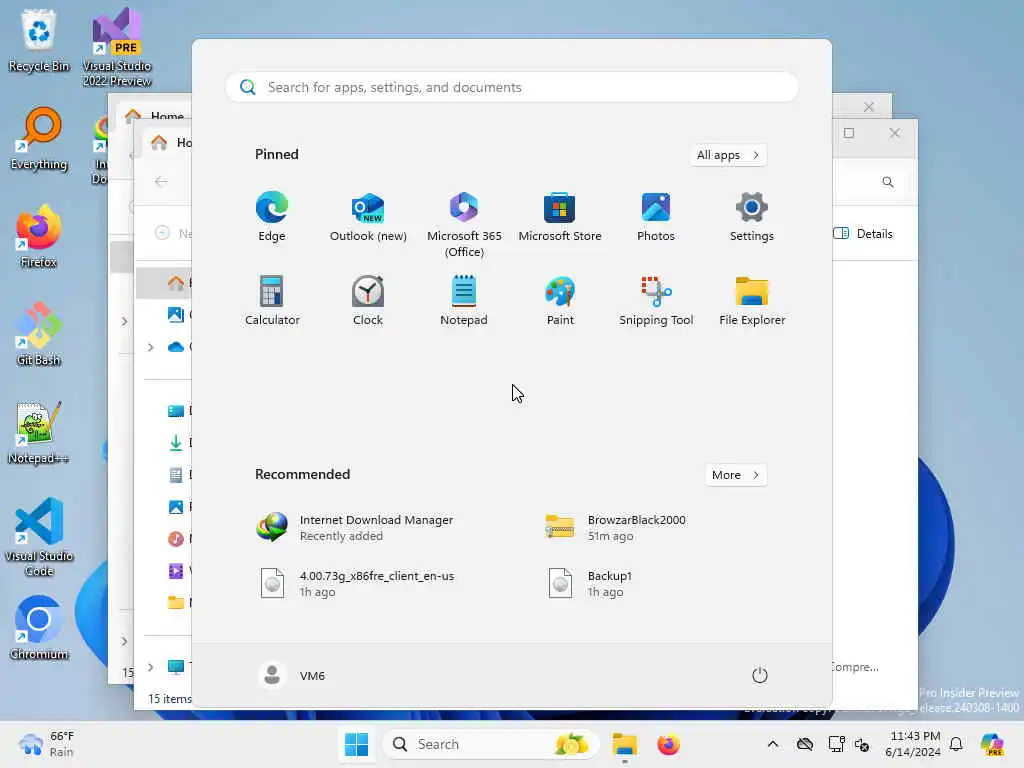Open Edge from pinned apps

click(272, 217)
